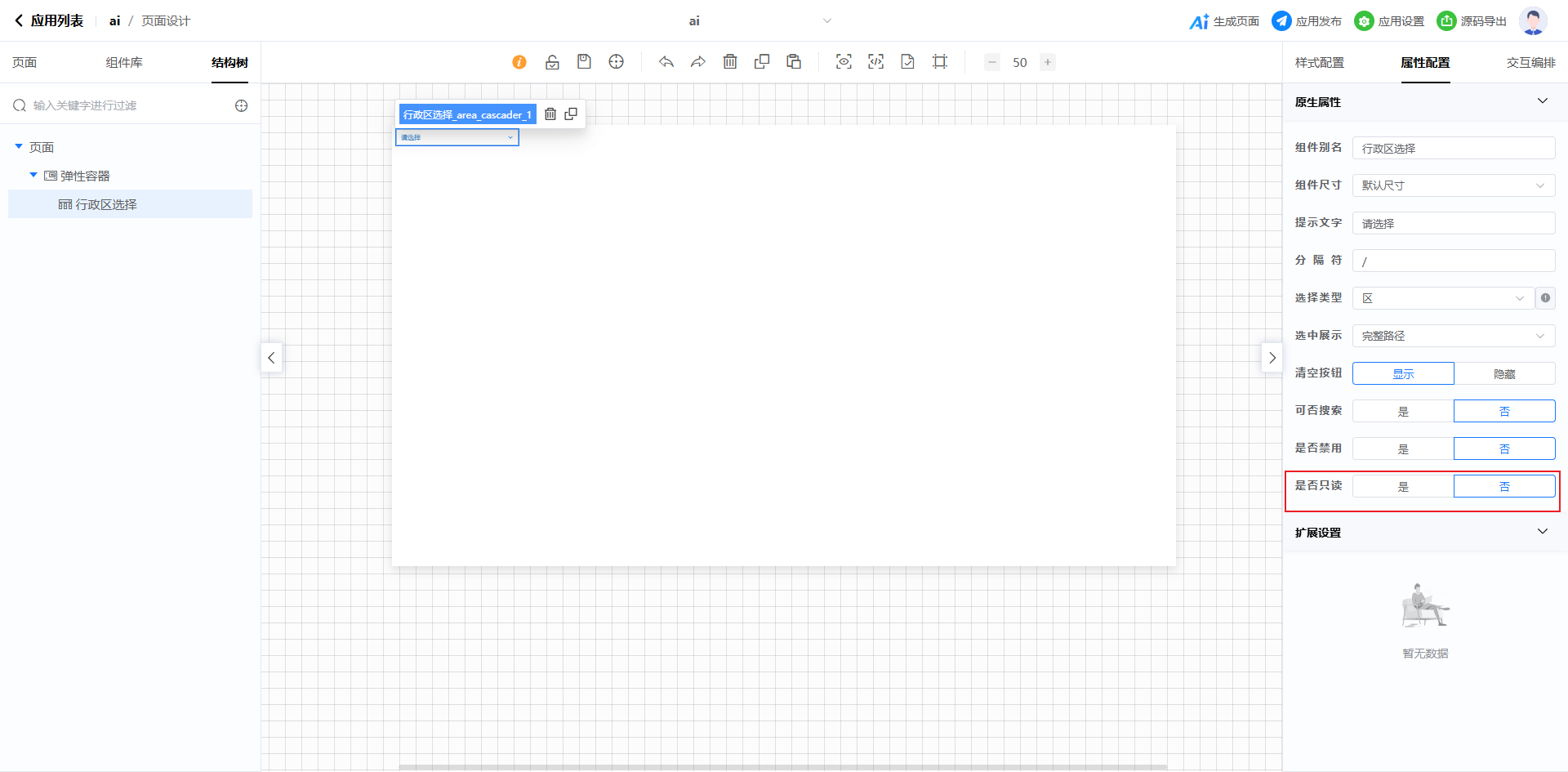Click the trash delete icon in toolbar
Screen dimensions: 1568x772
[730, 62]
